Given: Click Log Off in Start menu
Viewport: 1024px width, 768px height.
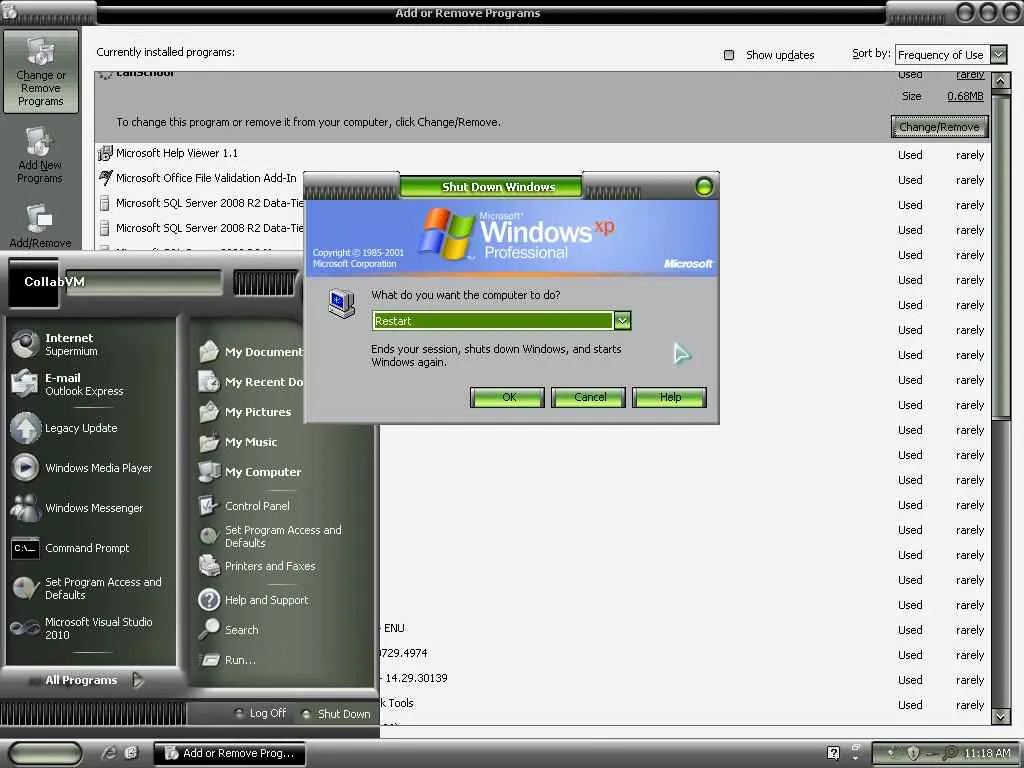Looking at the screenshot, I should pos(261,713).
